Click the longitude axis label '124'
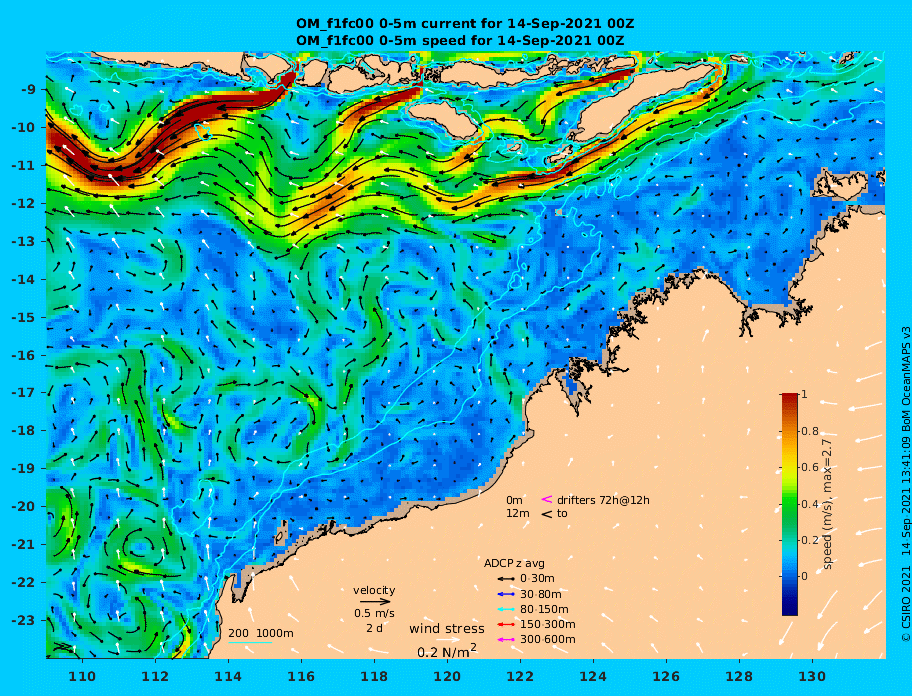Viewport: 912px width, 696px height. [593, 676]
